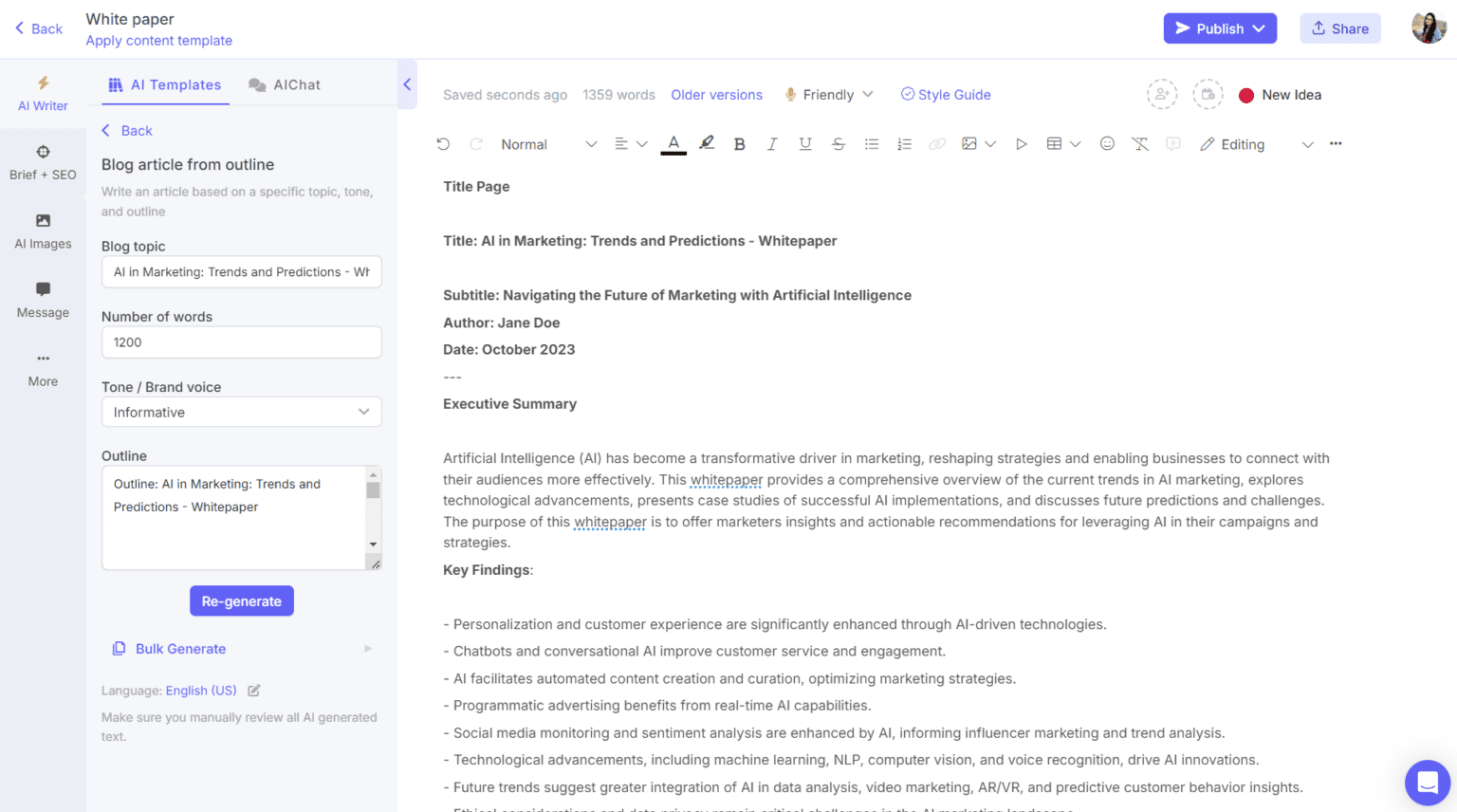
Task: Open the Brief + SEO panel
Action: pyautogui.click(x=43, y=161)
